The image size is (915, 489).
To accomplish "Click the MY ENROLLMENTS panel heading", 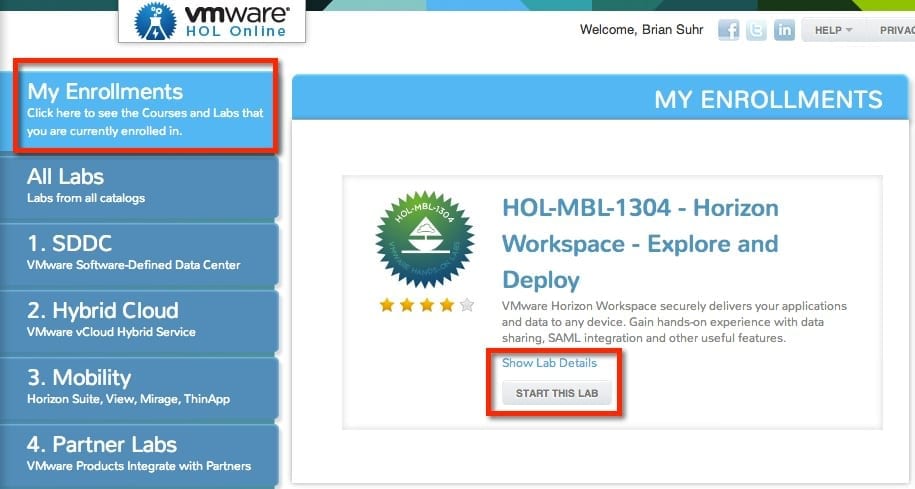I will point(768,99).
